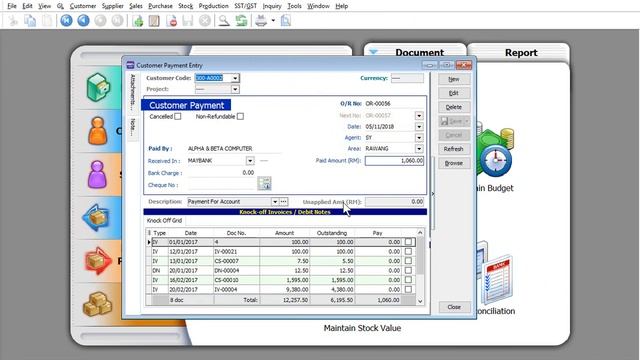Click the Edit button in payment window
Image resolution: width=640 pixels, height=360 pixels.
click(x=454, y=93)
